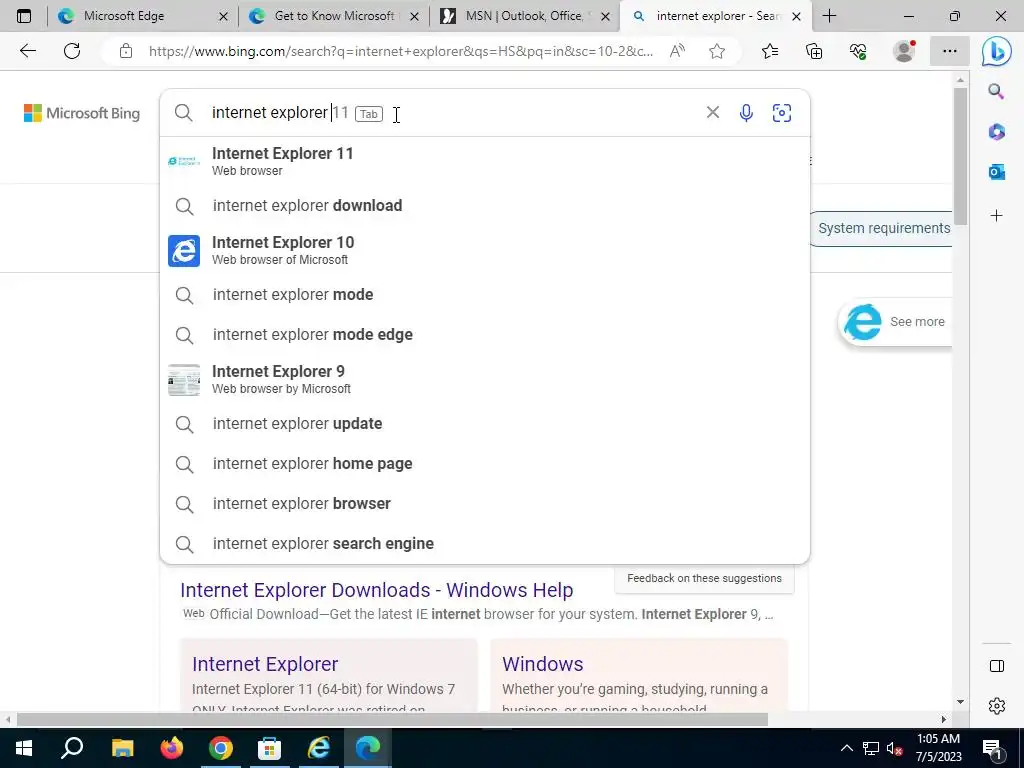Choose internet explorer browser suggestion

tap(485, 504)
